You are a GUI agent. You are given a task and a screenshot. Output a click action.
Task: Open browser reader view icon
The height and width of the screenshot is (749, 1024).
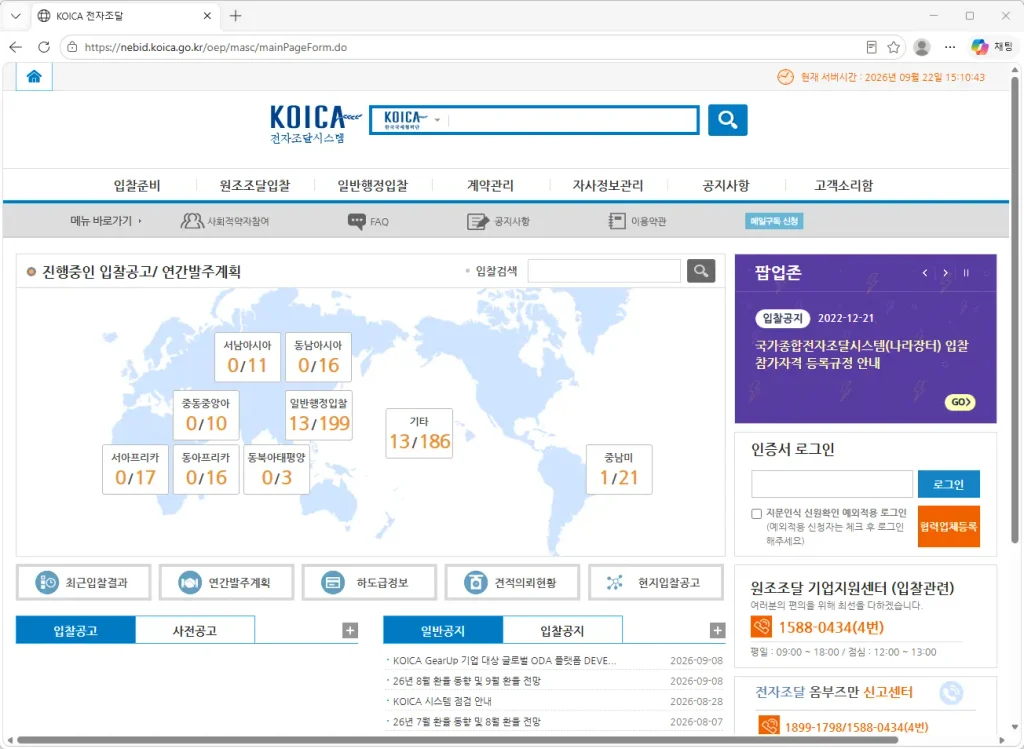pyautogui.click(x=871, y=47)
